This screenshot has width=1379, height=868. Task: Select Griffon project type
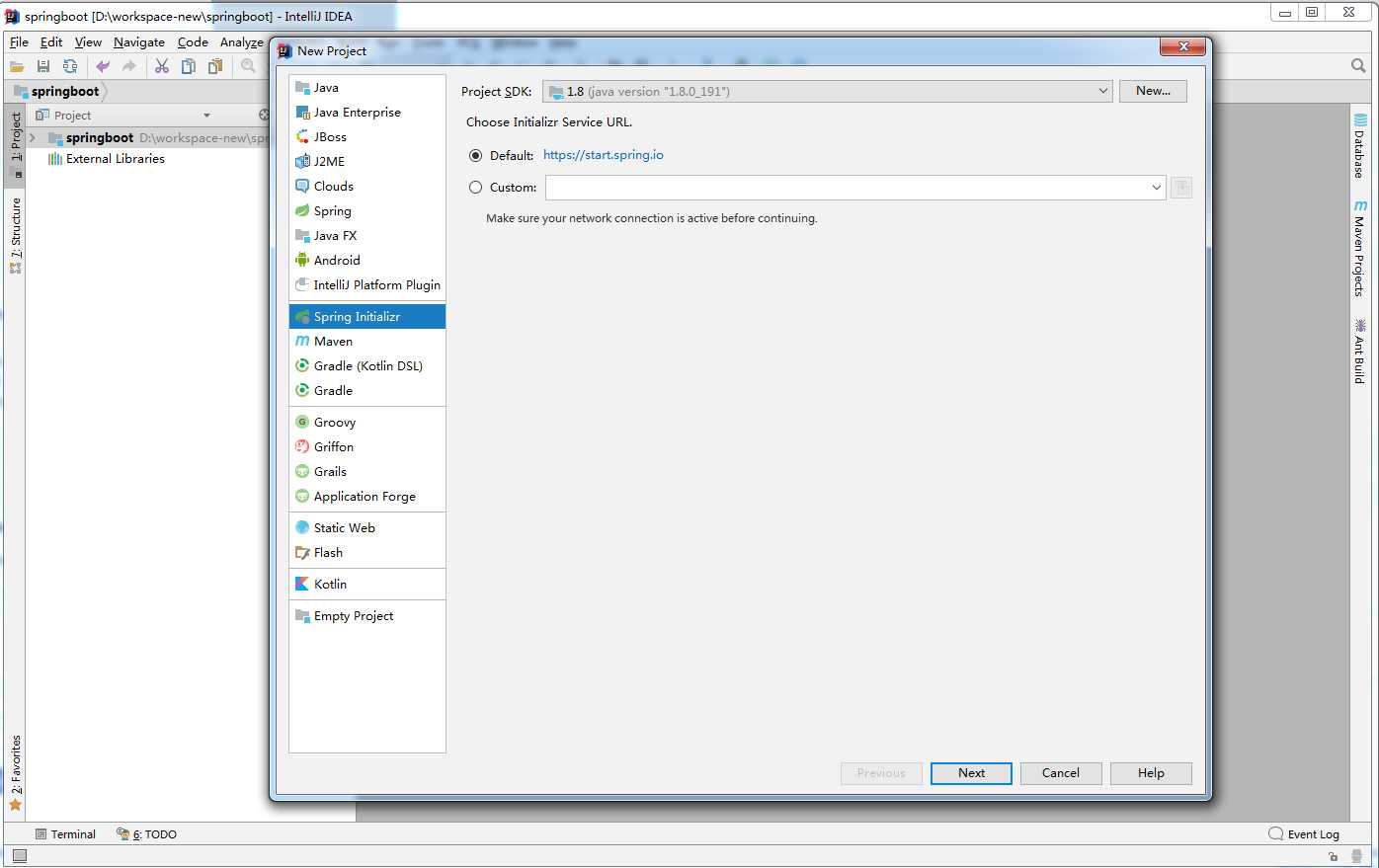367,447
